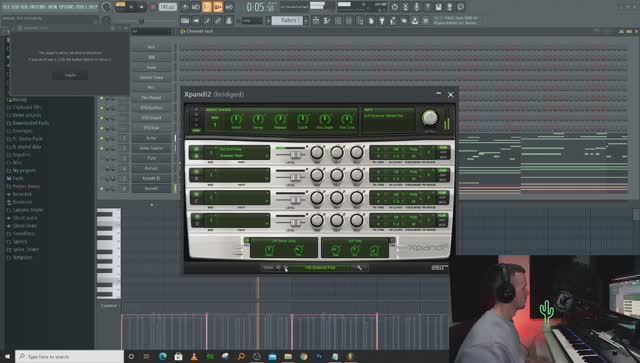Screen dimensions: 640x363
Task: Toggle part D power button in Xpand!2
Action: pyautogui.click(x=196, y=217)
